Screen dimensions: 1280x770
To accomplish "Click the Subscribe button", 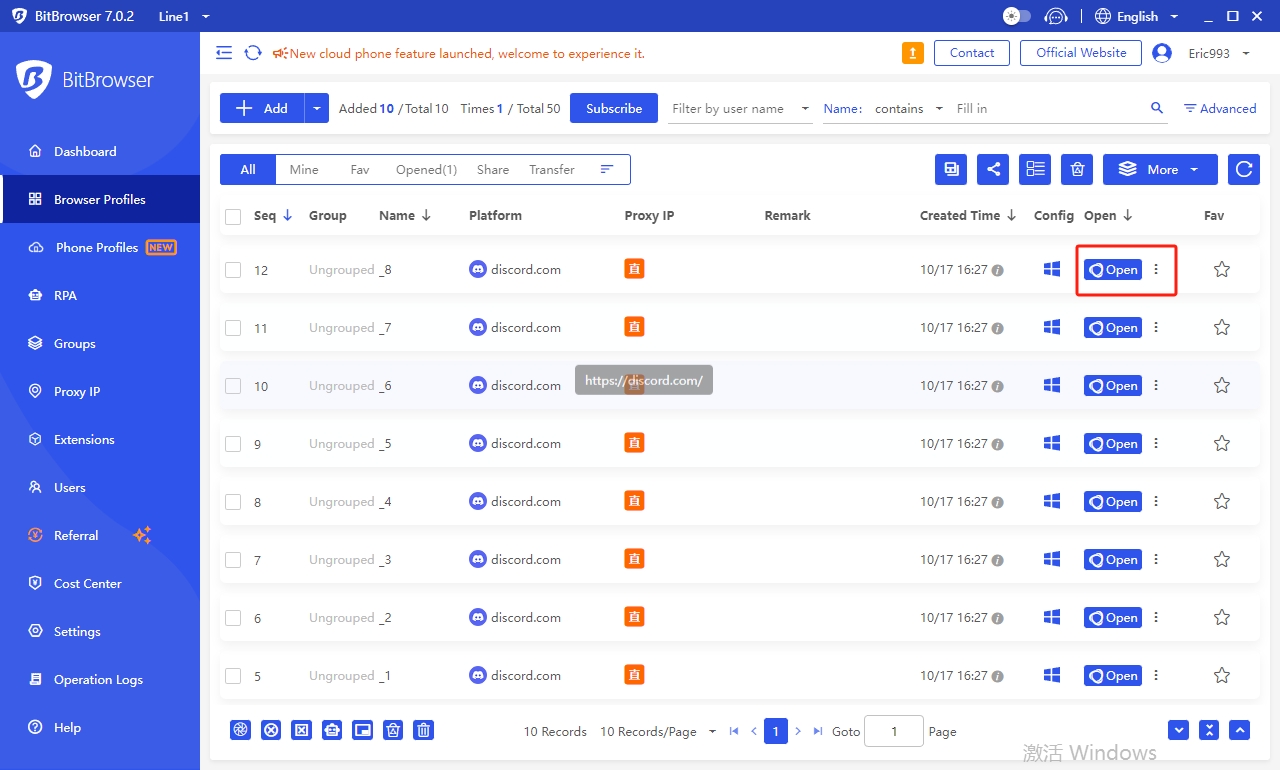I will click(614, 108).
